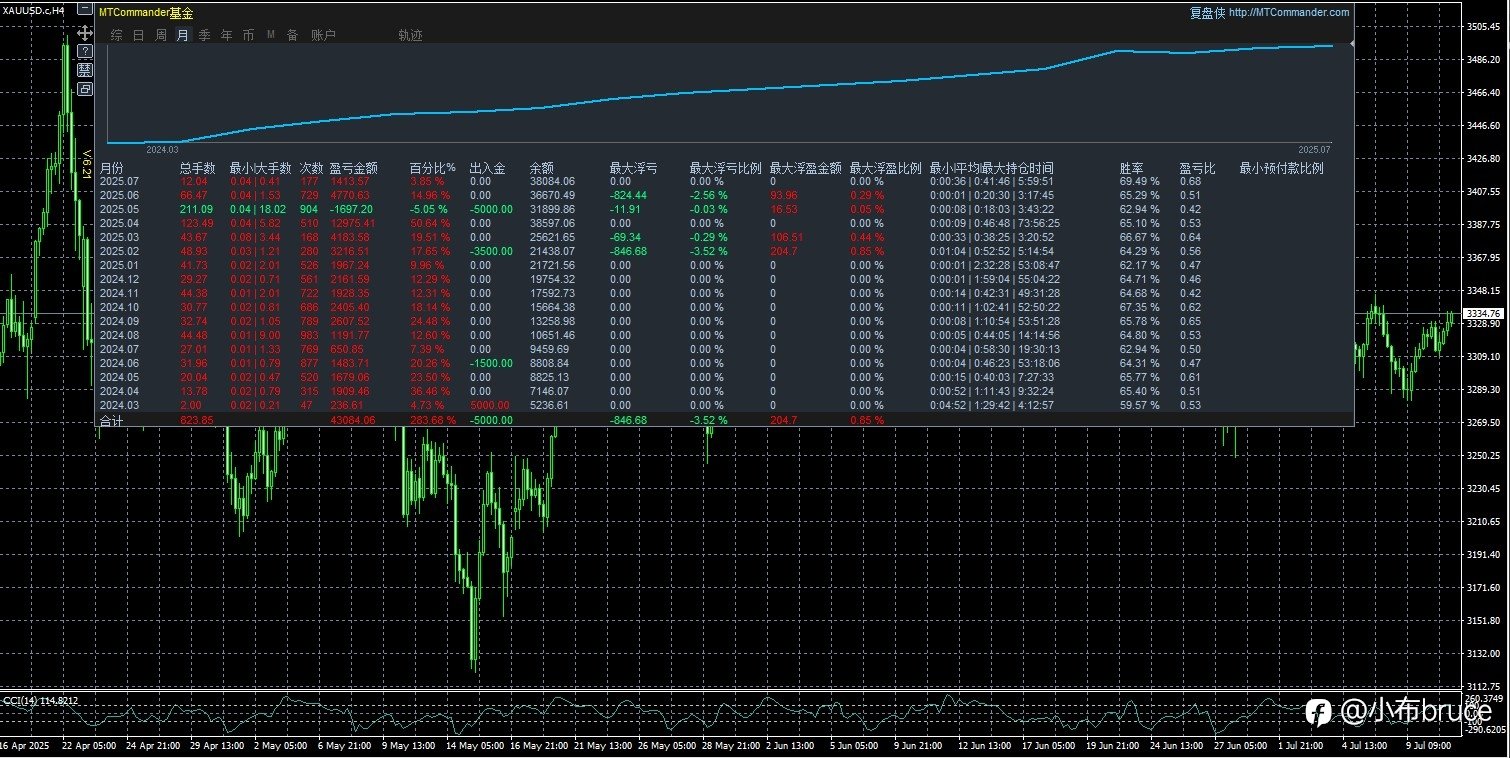The width and height of the screenshot is (1510, 758).
Task: Select the 2025.05 month row
Action: point(725,209)
